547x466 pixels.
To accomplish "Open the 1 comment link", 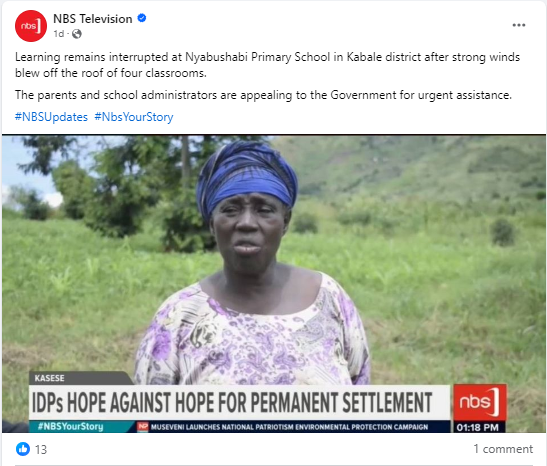I will click(x=503, y=449).
